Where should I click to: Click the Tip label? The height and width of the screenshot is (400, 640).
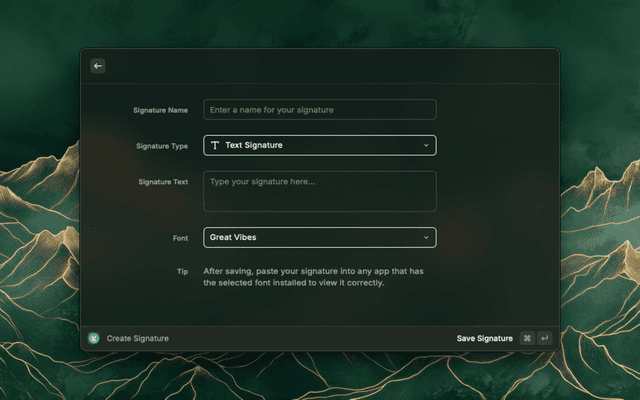pos(182,271)
